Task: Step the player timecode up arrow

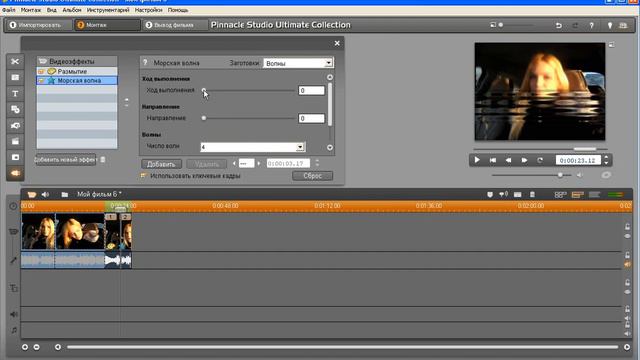Action: pyautogui.click(x=606, y=158)
